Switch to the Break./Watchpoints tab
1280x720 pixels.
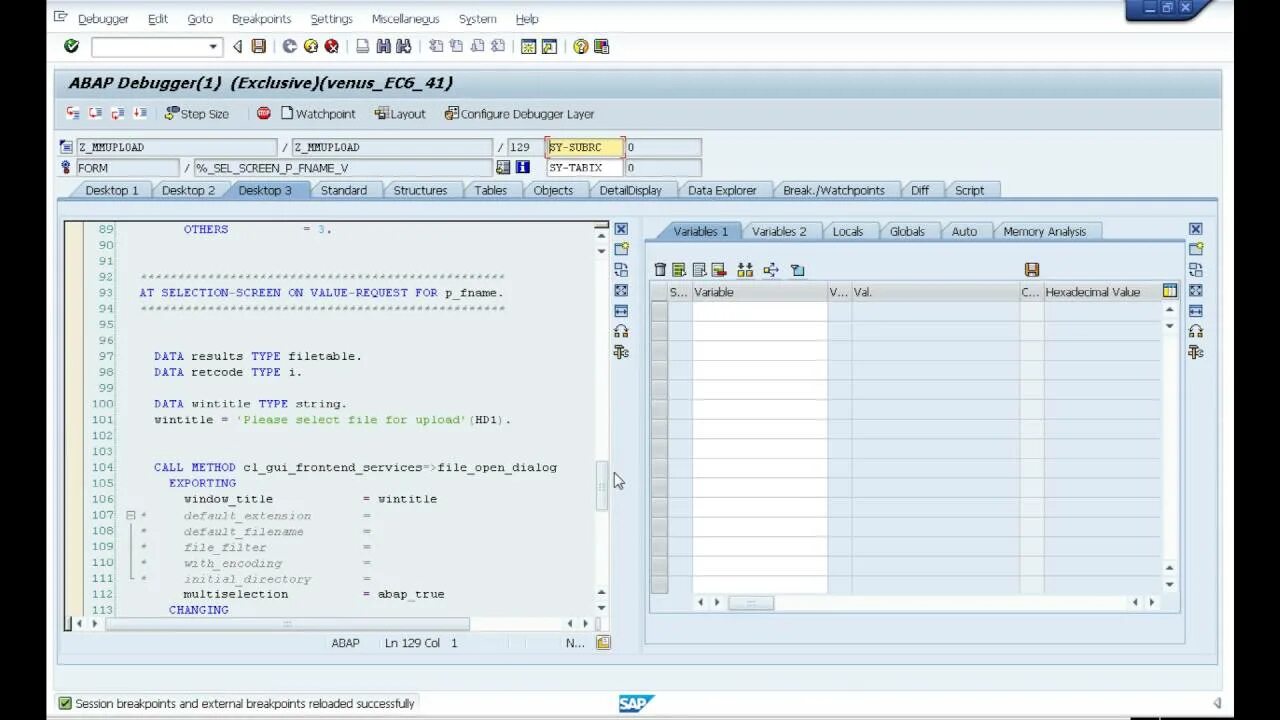click(x=833, y=190)
